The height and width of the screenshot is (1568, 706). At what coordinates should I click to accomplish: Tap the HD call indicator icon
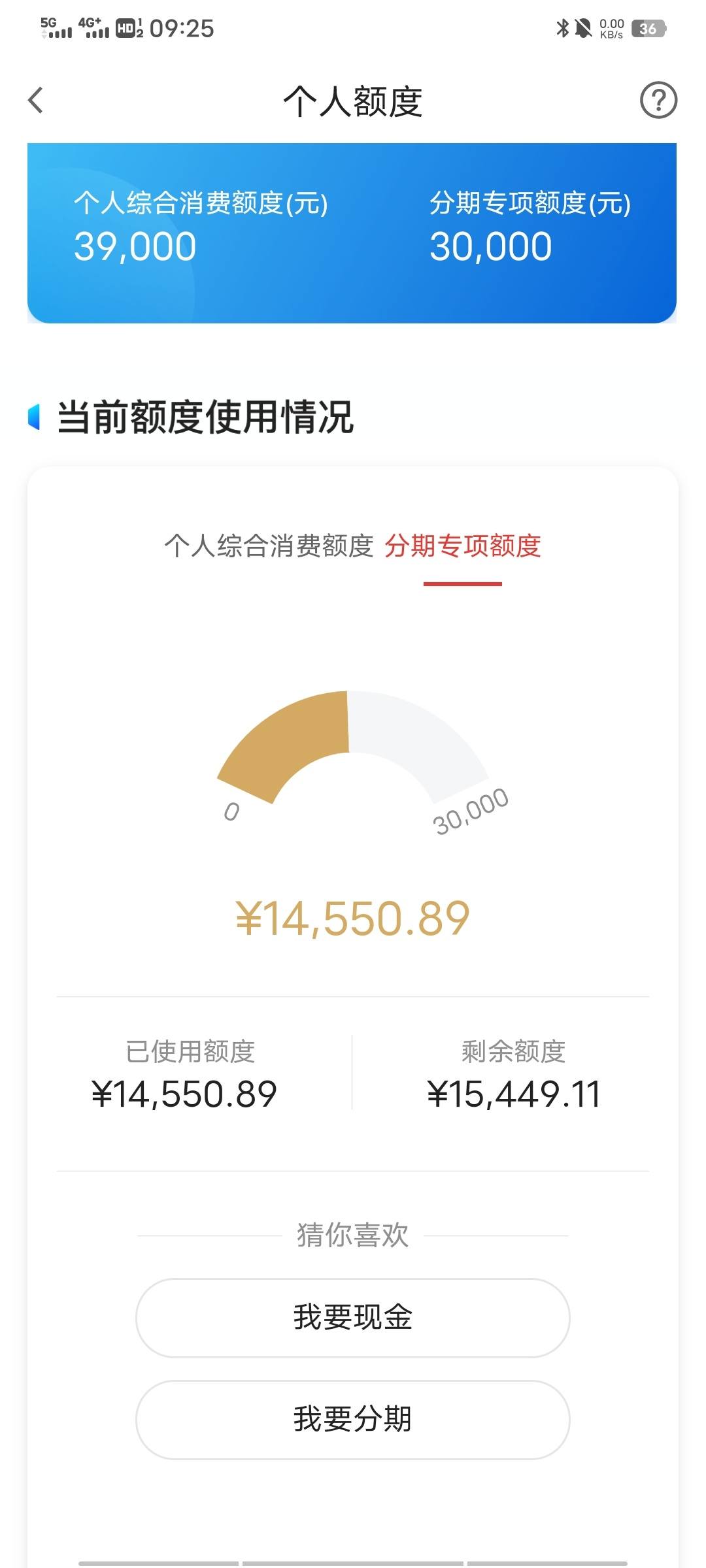coord(129,28)
